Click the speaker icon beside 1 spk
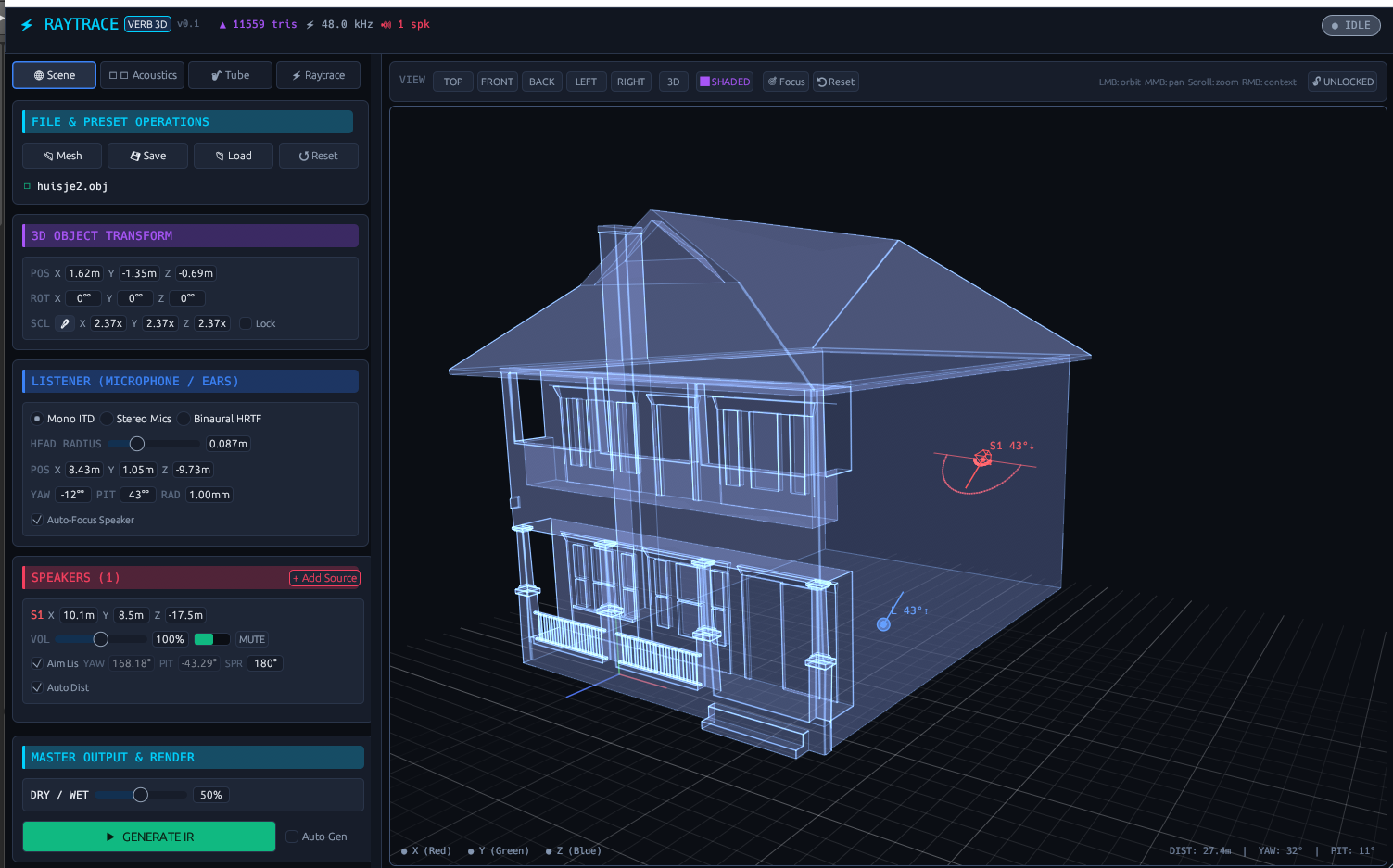Viewport: 1393px width, 868px height. click(x=386, y=25)
